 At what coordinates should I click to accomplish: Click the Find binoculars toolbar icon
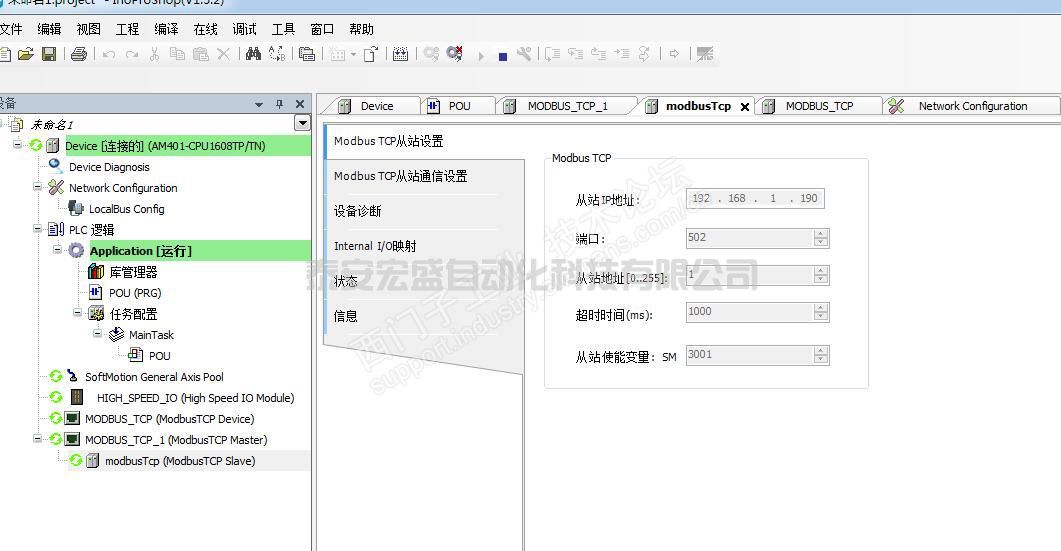coord(253,54)
